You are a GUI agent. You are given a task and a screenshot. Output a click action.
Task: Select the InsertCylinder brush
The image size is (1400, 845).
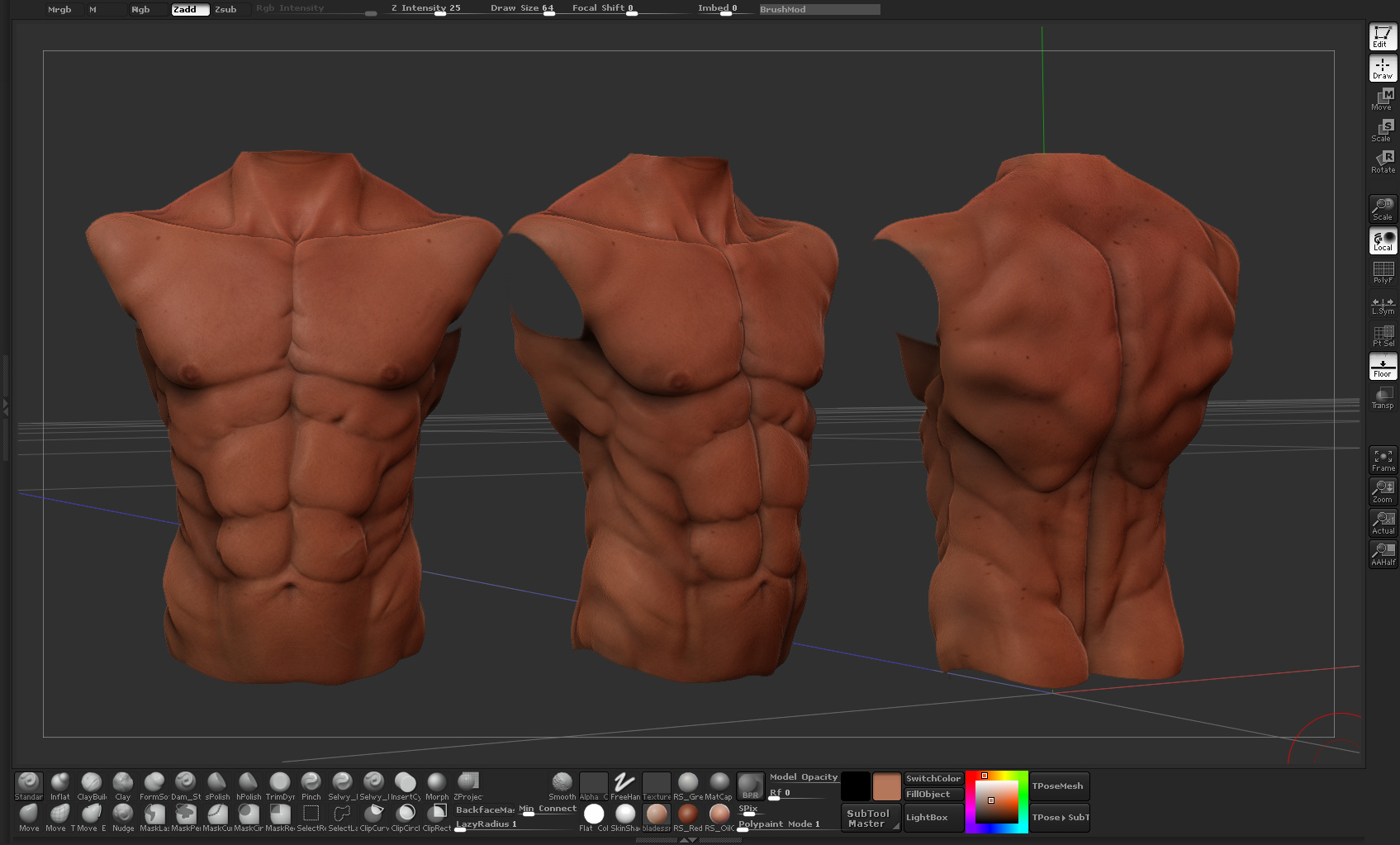pyautogui.click(x=406, y=786)
